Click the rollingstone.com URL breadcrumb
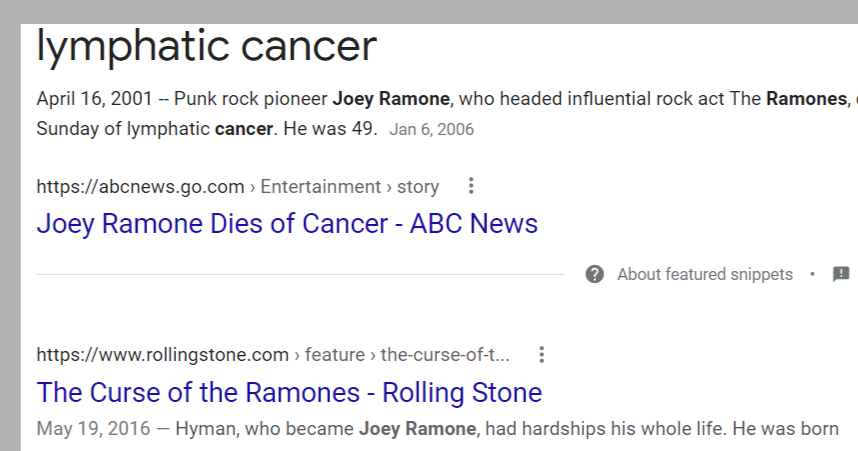 pyautogui.click(x=273, y=355)
